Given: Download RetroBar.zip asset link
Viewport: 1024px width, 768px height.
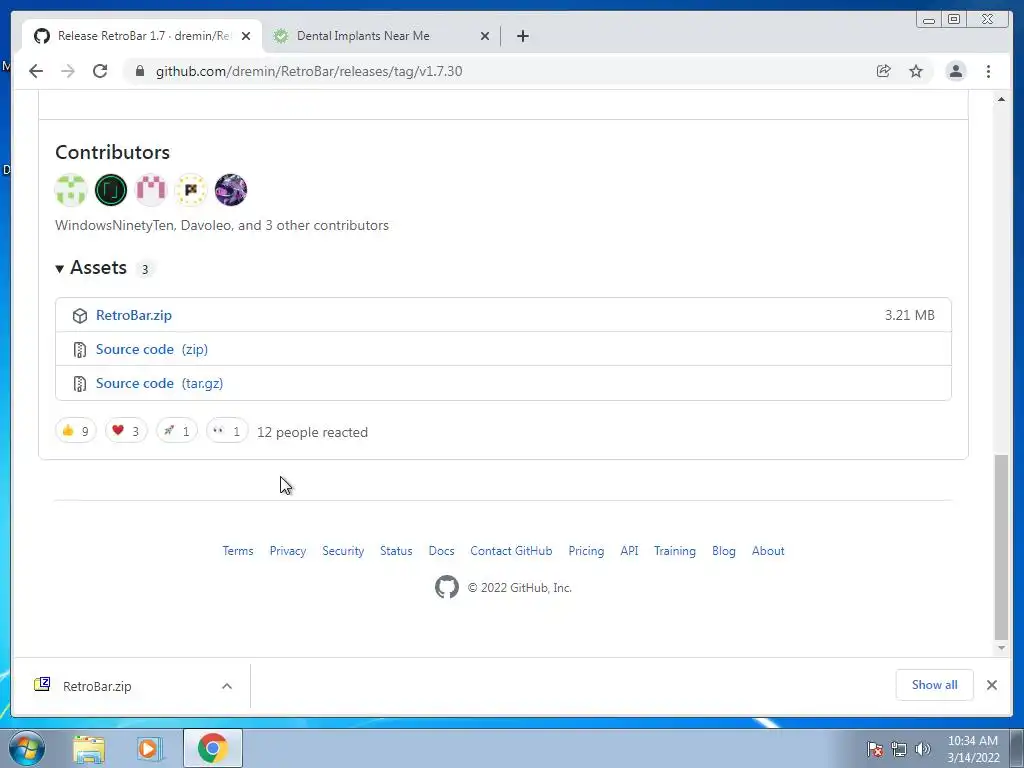Looking at the screenshot, I should point(134,315).
